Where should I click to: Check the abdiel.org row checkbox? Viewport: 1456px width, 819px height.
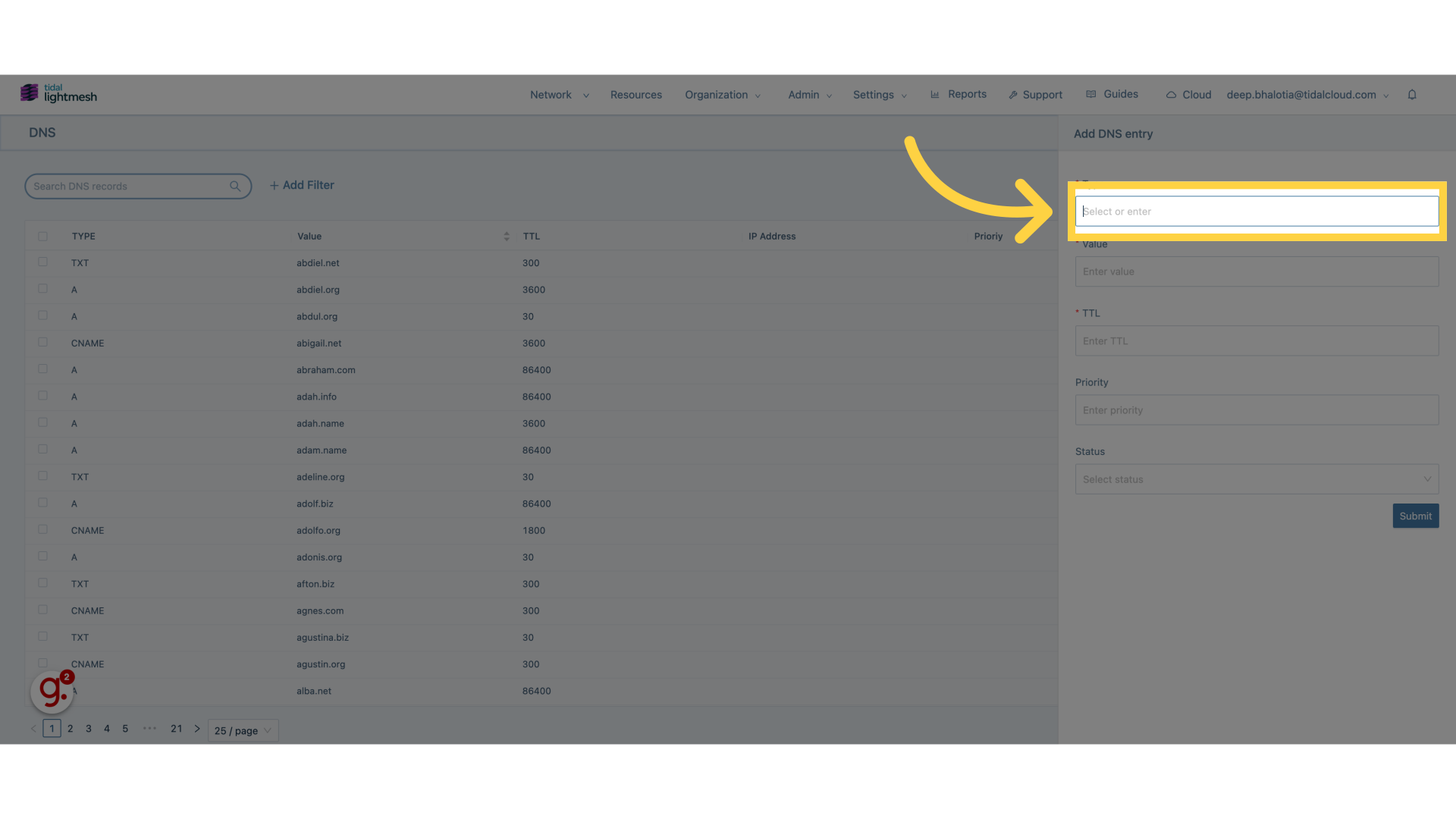43,289
